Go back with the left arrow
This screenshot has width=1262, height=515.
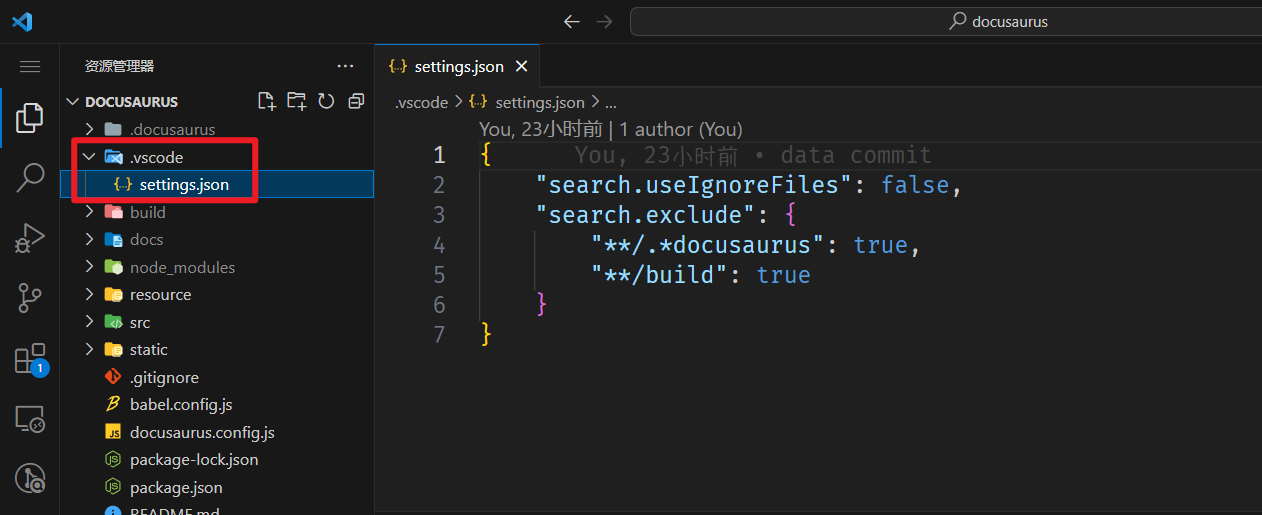point(571,21)
